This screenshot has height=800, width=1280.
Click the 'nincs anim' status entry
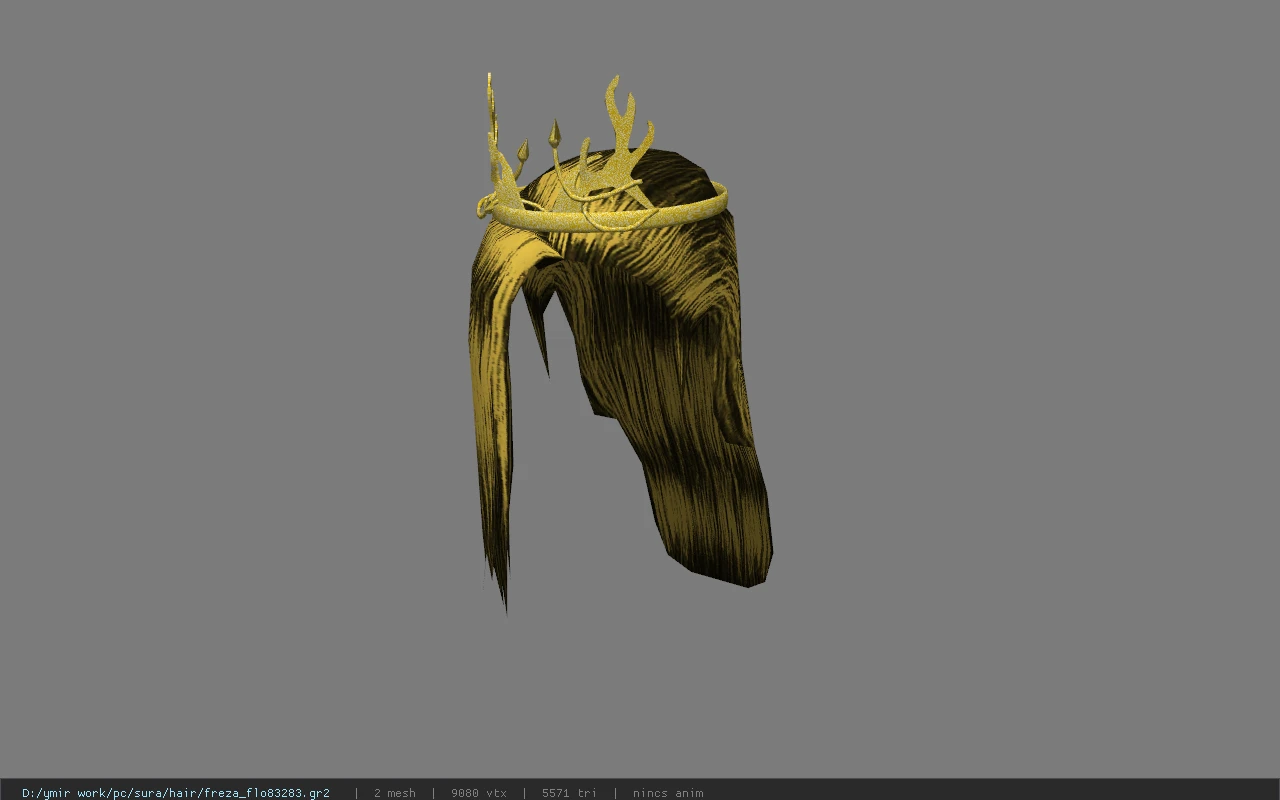pos(668,793)
